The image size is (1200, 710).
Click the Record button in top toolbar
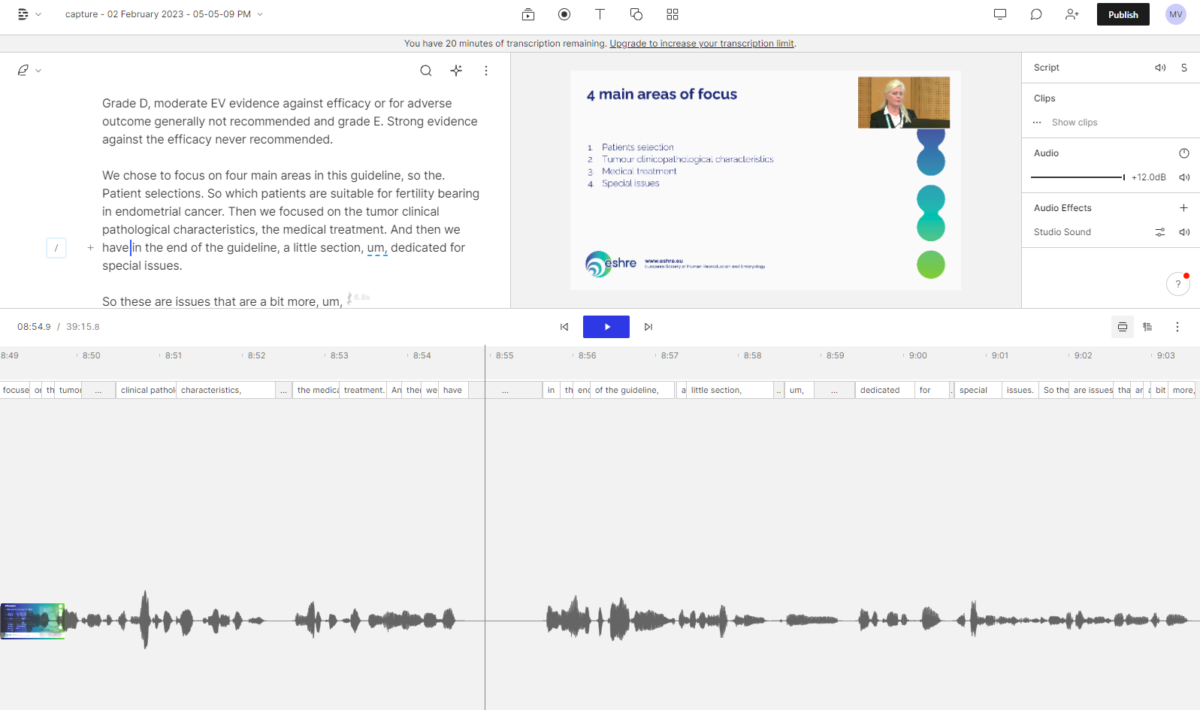point(564,14)
